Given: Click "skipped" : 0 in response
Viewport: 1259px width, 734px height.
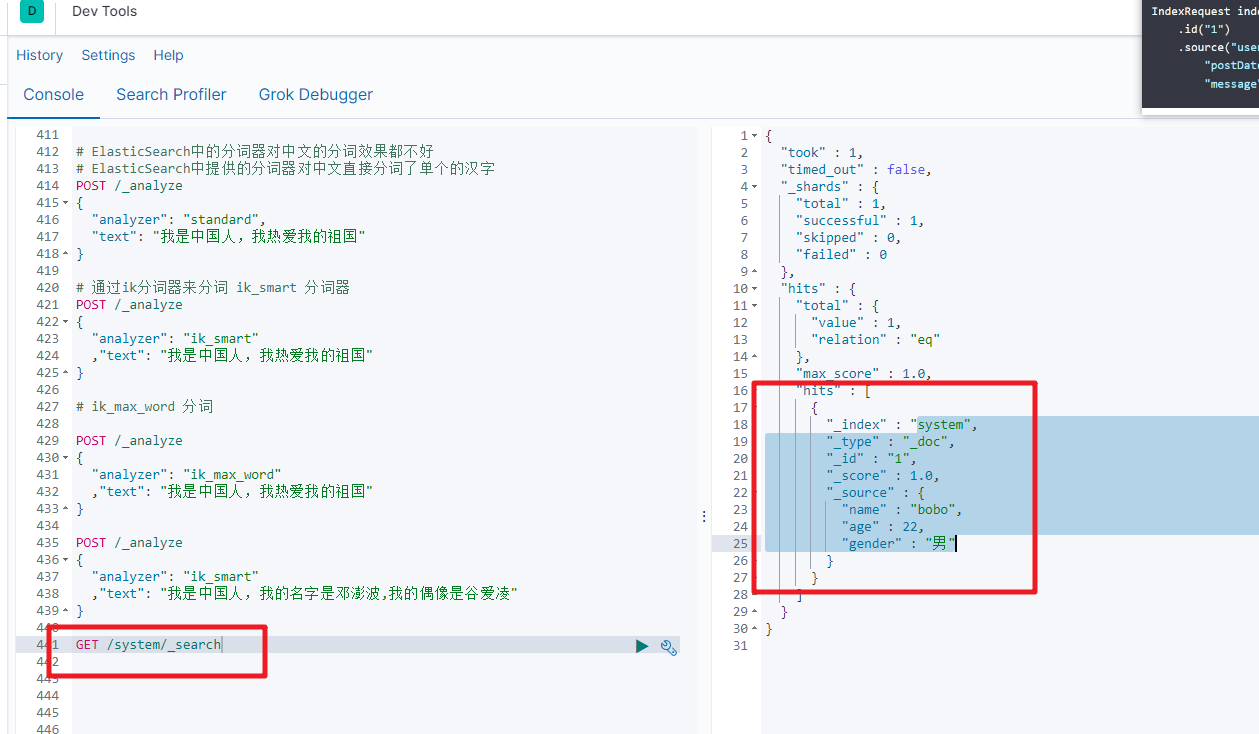Looking at the screenshot, I should coord(848,237).
